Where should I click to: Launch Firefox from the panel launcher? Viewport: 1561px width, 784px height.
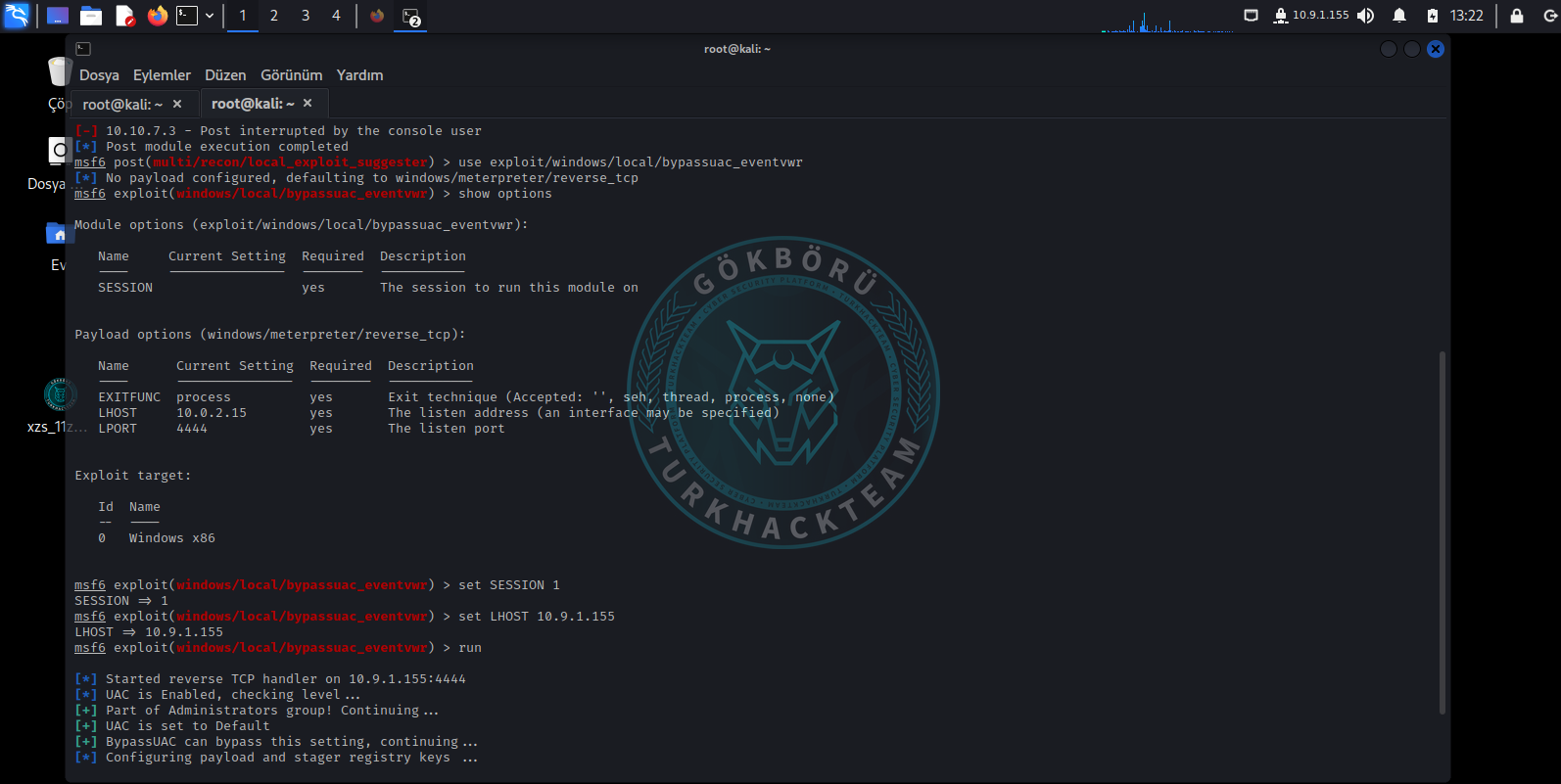pyautogui.click(x=157, y=16)
